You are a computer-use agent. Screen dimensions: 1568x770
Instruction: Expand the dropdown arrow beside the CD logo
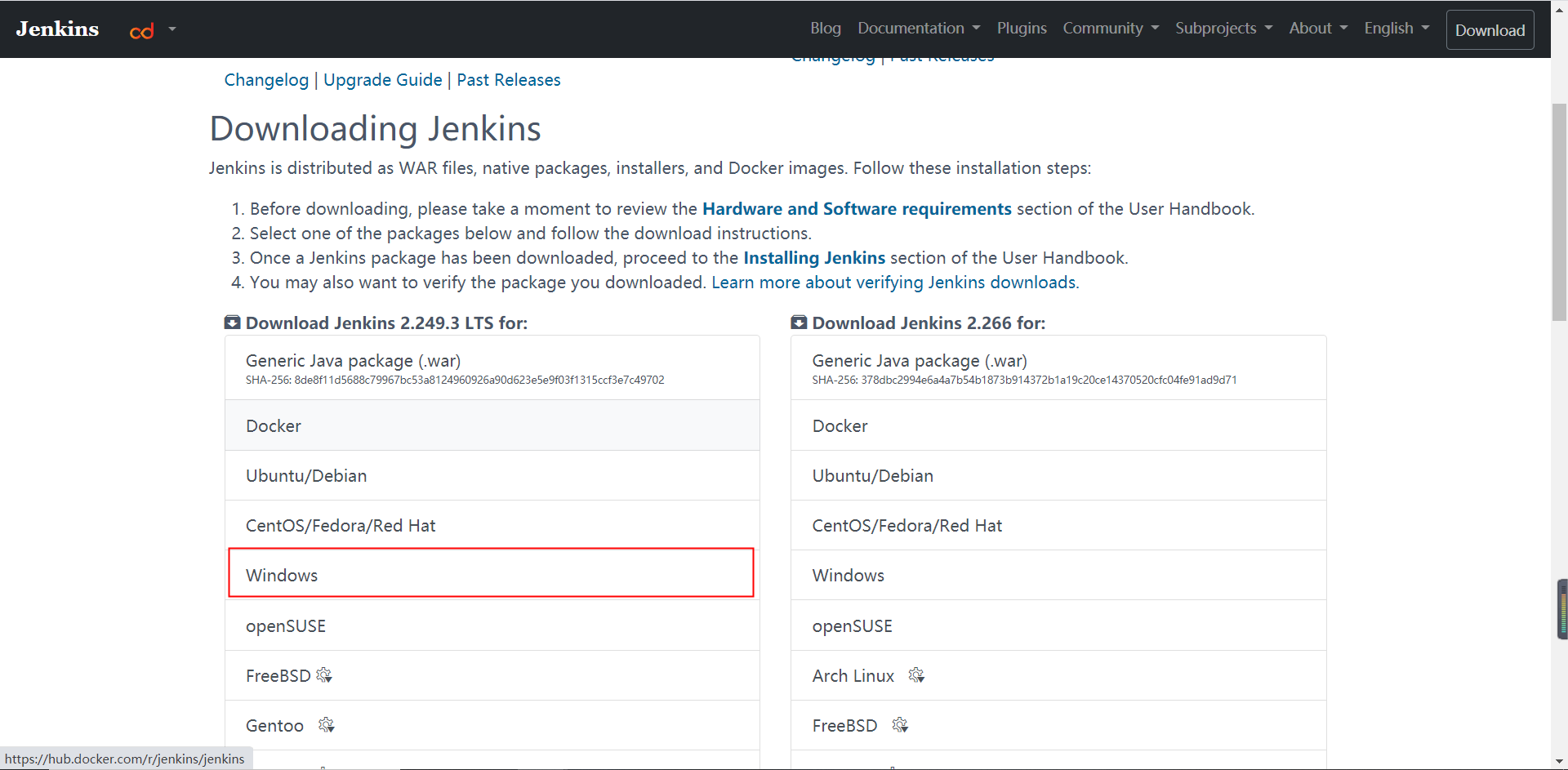(172, 29)
